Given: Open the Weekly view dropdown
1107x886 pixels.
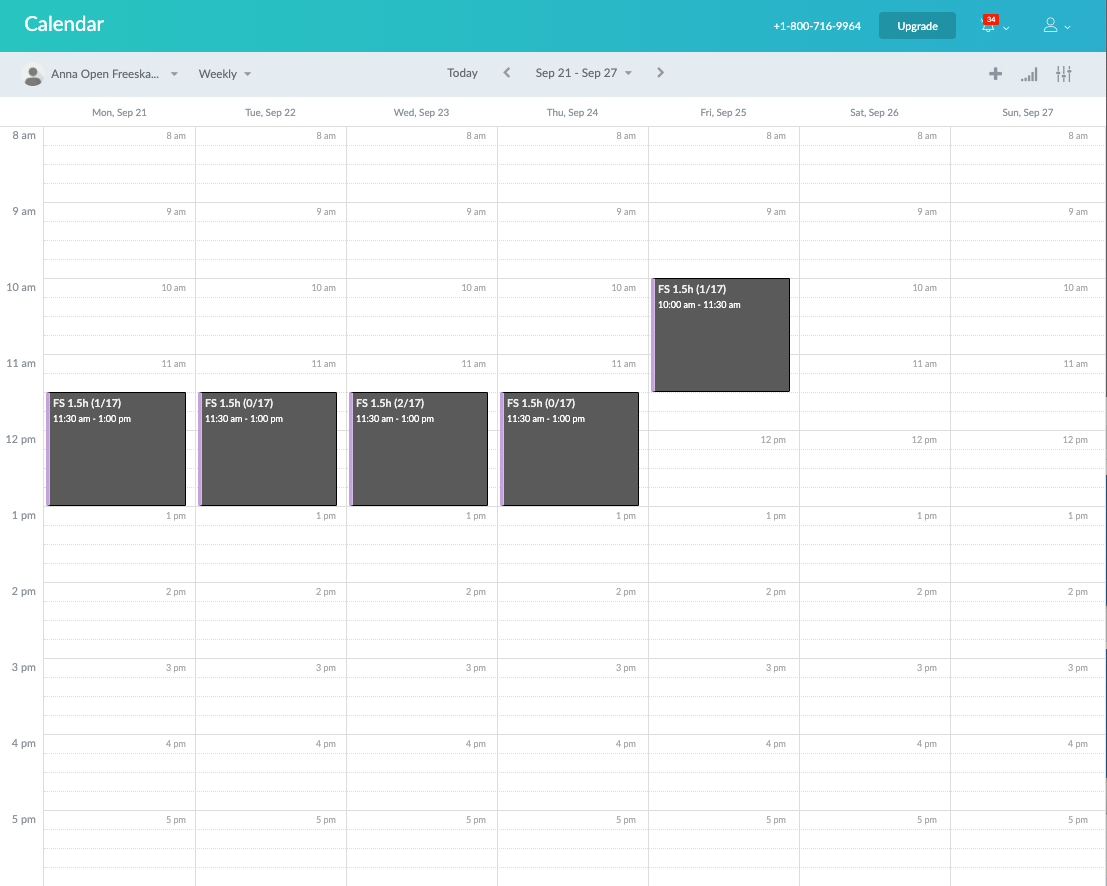Looking at the screenshot, I should coord(224,73).
